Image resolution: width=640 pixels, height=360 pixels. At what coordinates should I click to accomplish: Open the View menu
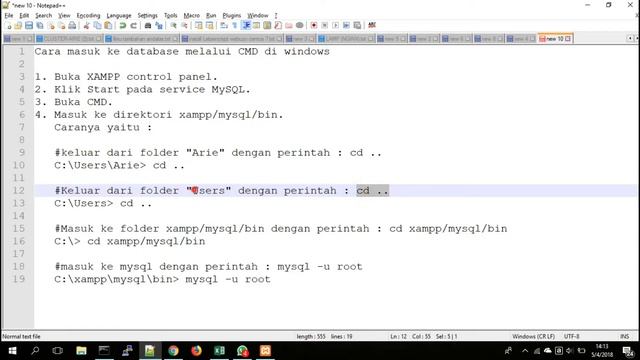[x=64, y=16]
